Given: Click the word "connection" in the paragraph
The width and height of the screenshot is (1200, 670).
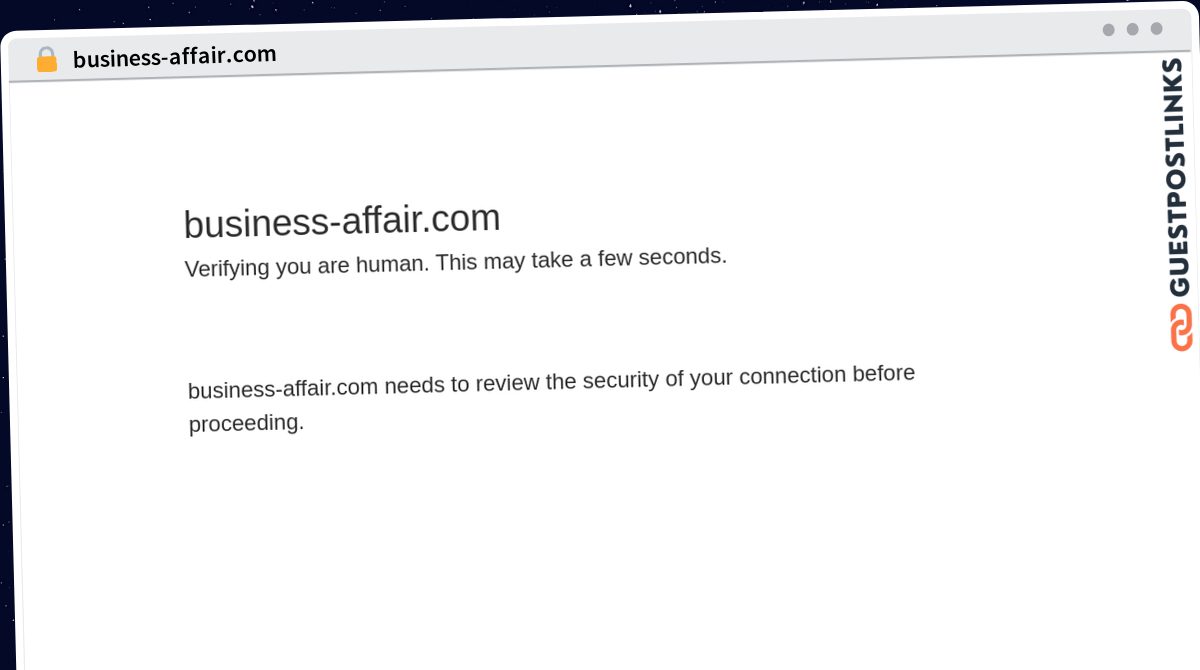Looking at the screenshot, I should [793, 377].
